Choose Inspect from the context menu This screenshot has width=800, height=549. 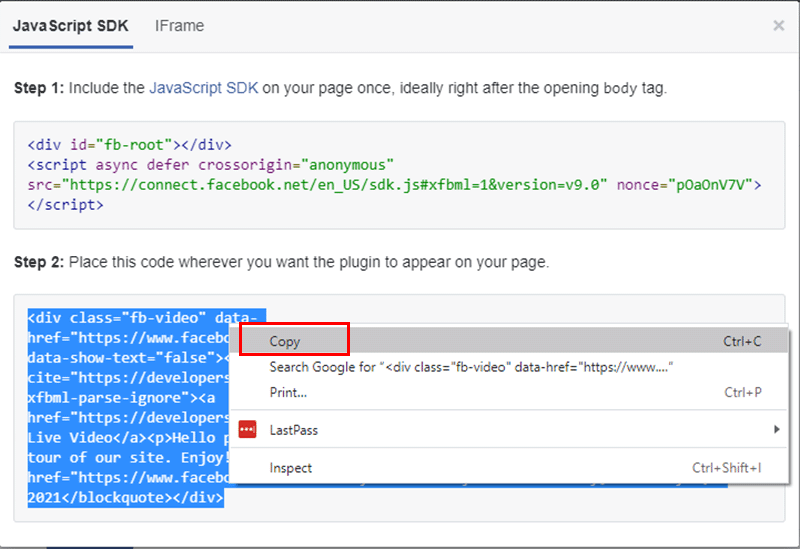click(509, 468)
